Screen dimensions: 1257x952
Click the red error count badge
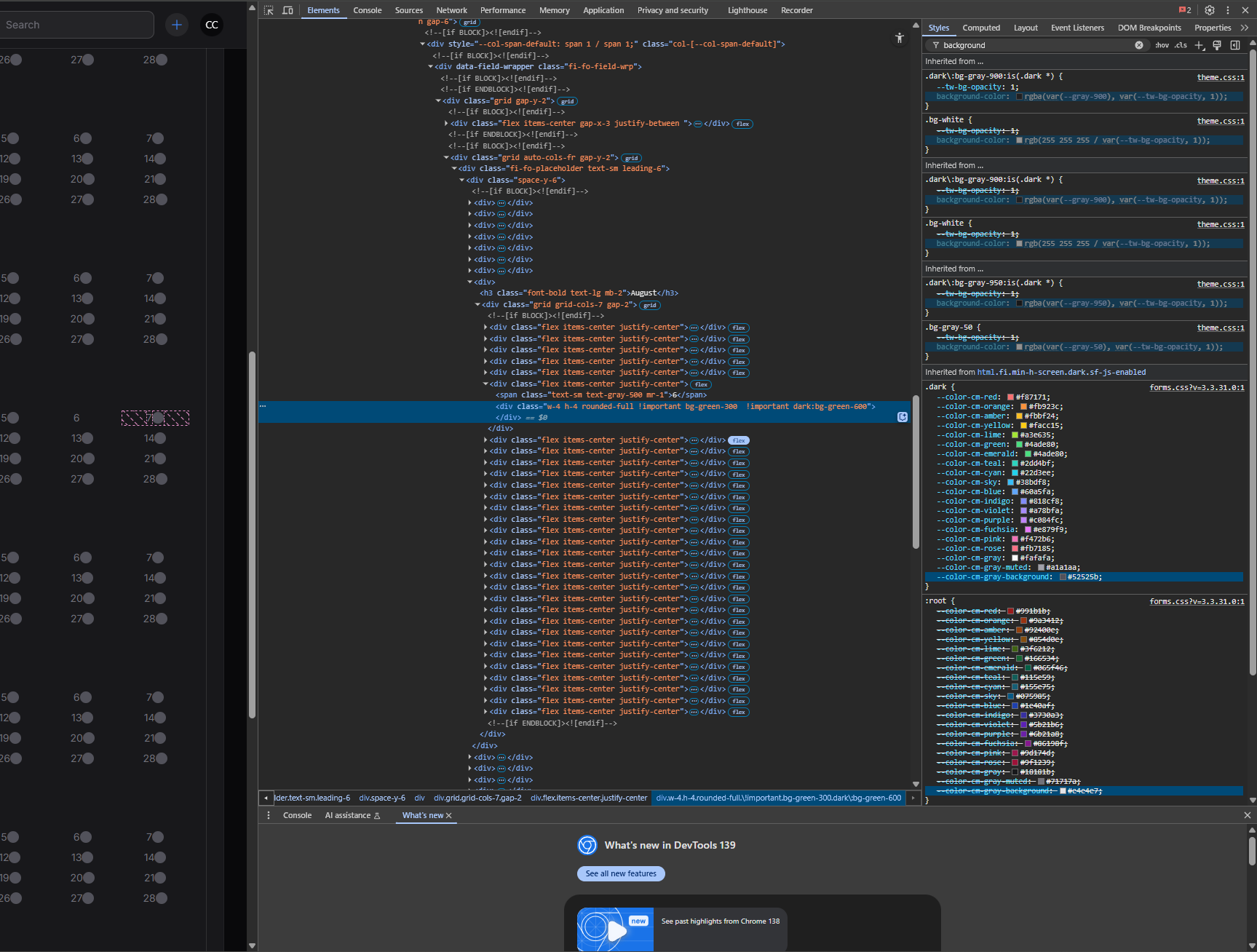pos(1185,10)
